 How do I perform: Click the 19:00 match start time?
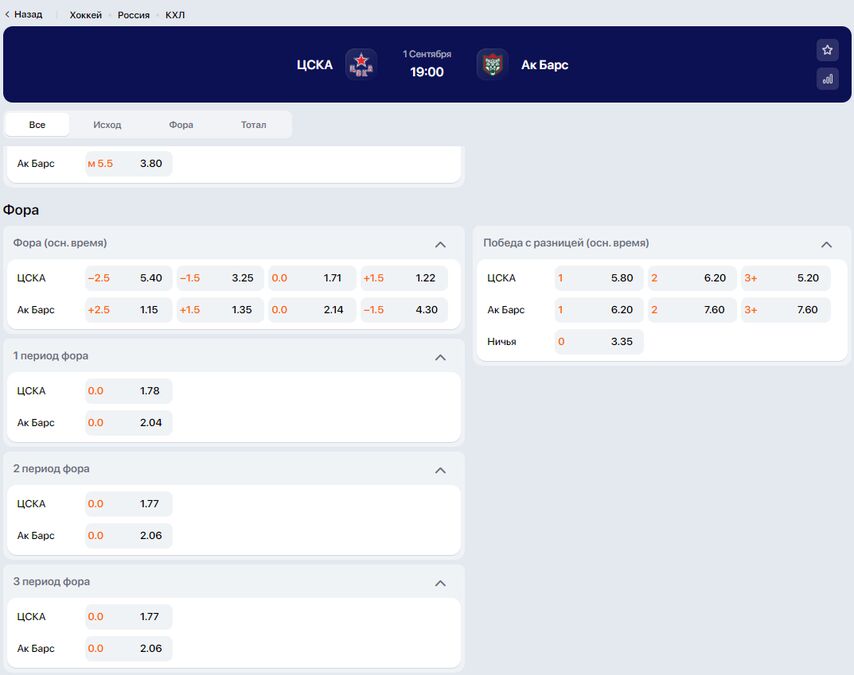click(x=427, y=72)
